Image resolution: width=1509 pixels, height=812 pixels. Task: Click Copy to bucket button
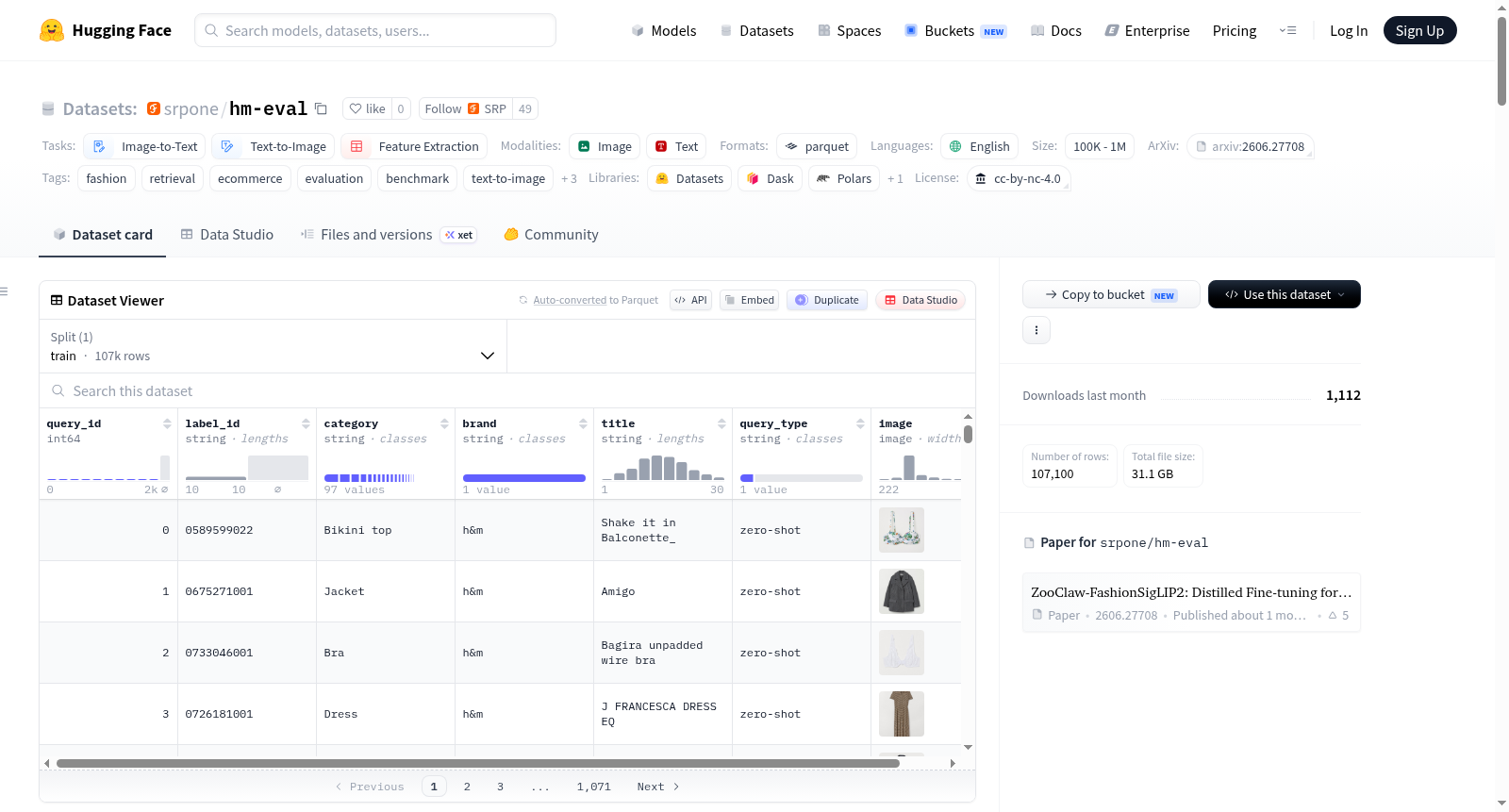[x=1111, y=294]
